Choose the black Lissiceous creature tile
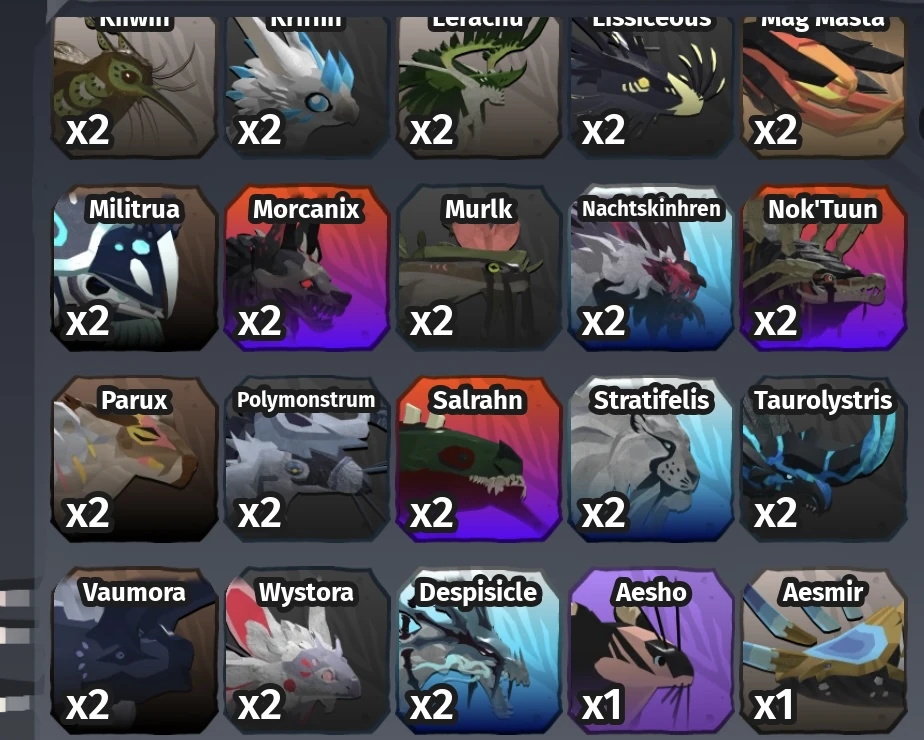 tap(651, 87)
